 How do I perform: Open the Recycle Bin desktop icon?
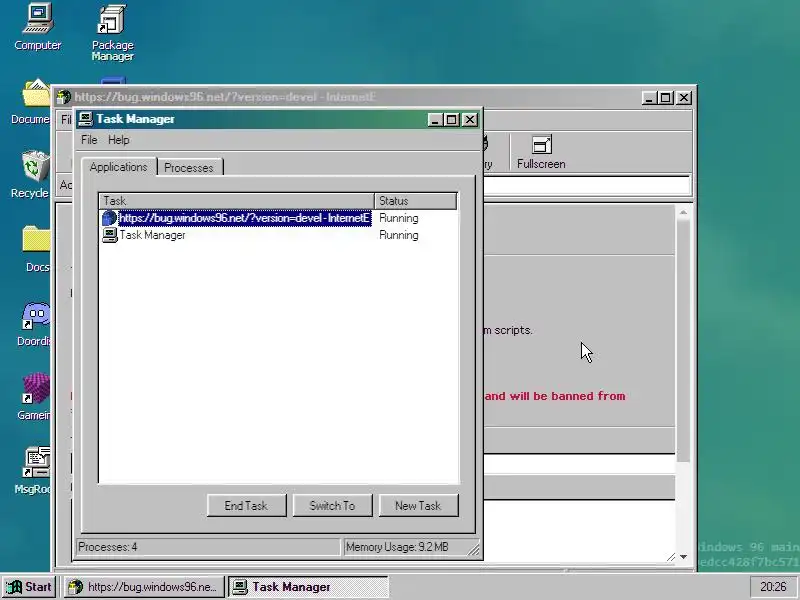32,174
